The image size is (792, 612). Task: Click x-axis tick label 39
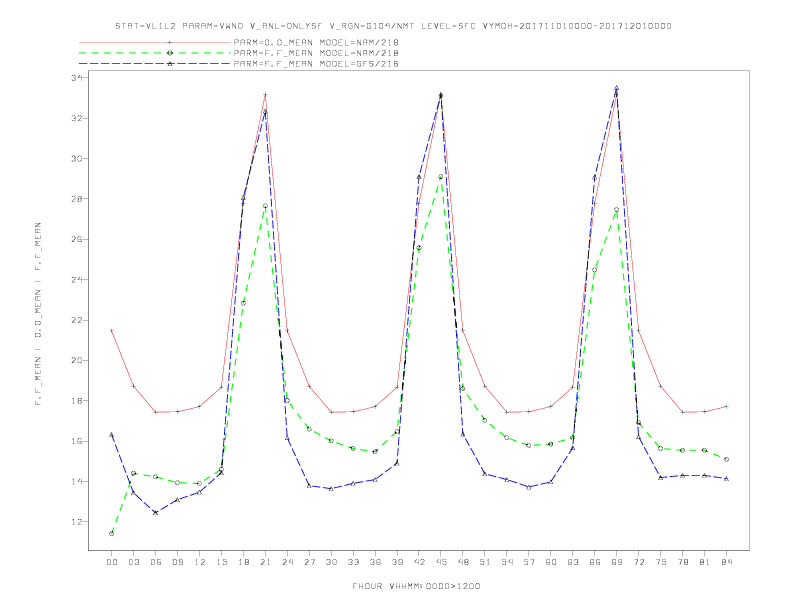tap(397, 562)
